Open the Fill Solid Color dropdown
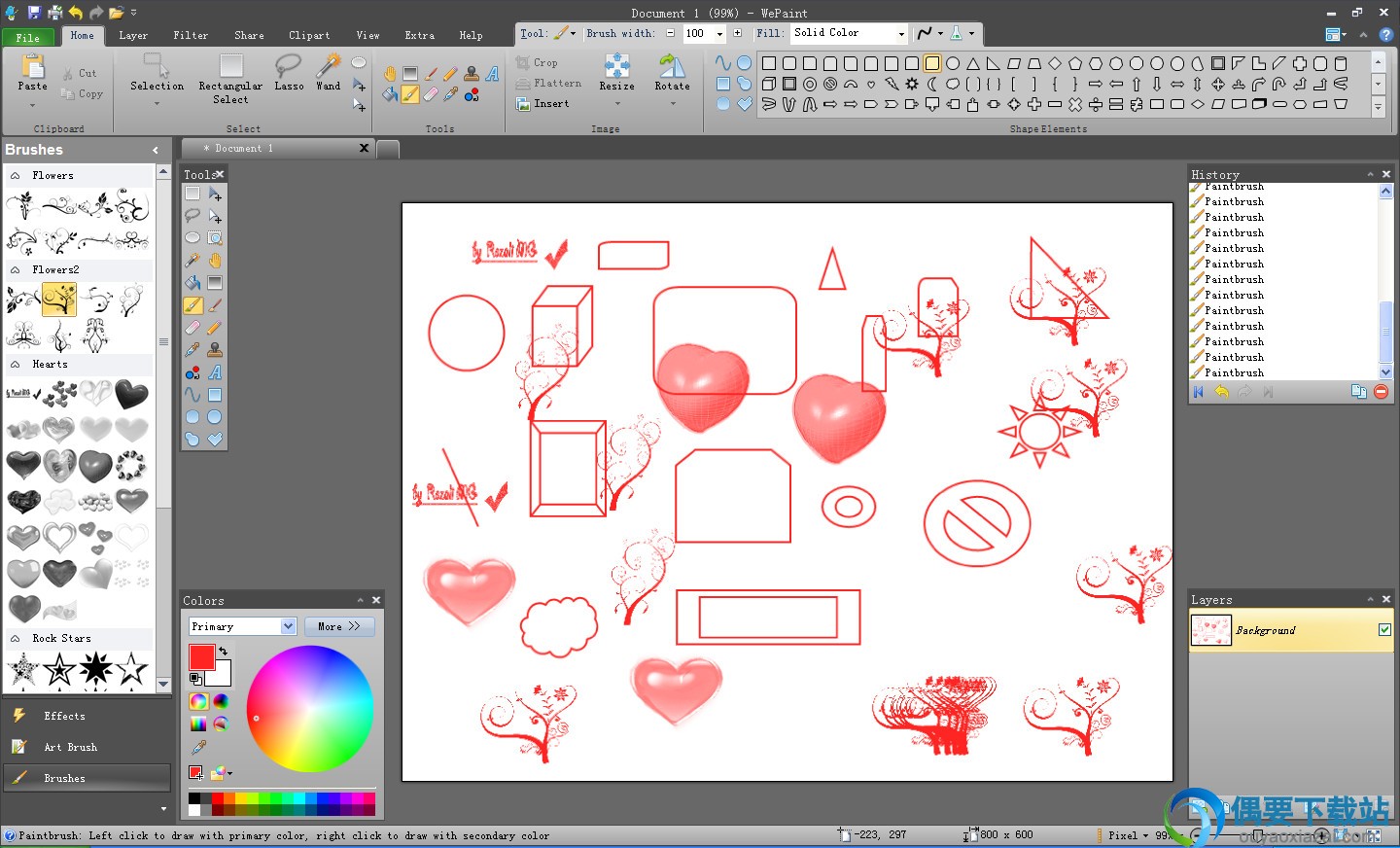The height and width of the screenshot is (848, 1400). 901,34
